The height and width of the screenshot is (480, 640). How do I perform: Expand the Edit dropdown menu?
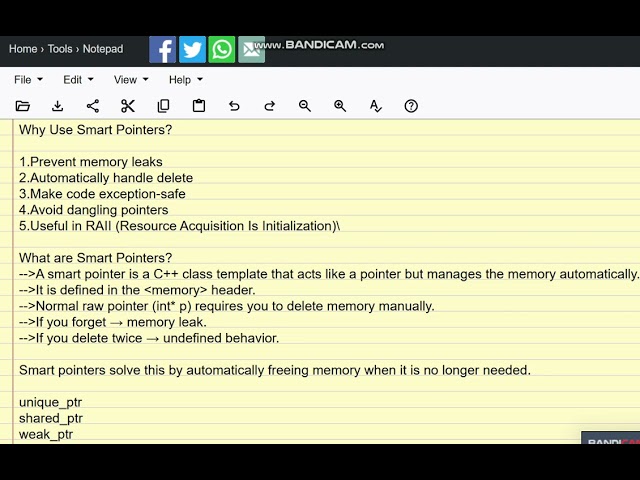coord(78,80)
